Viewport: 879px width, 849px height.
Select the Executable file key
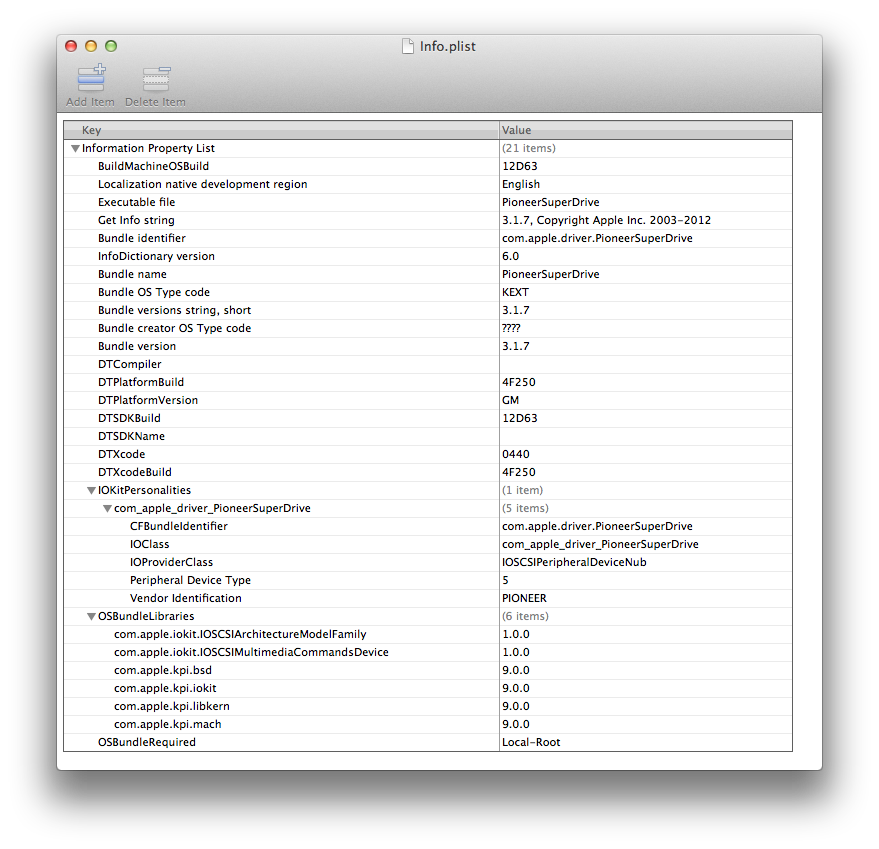click(x=136, y=202)
